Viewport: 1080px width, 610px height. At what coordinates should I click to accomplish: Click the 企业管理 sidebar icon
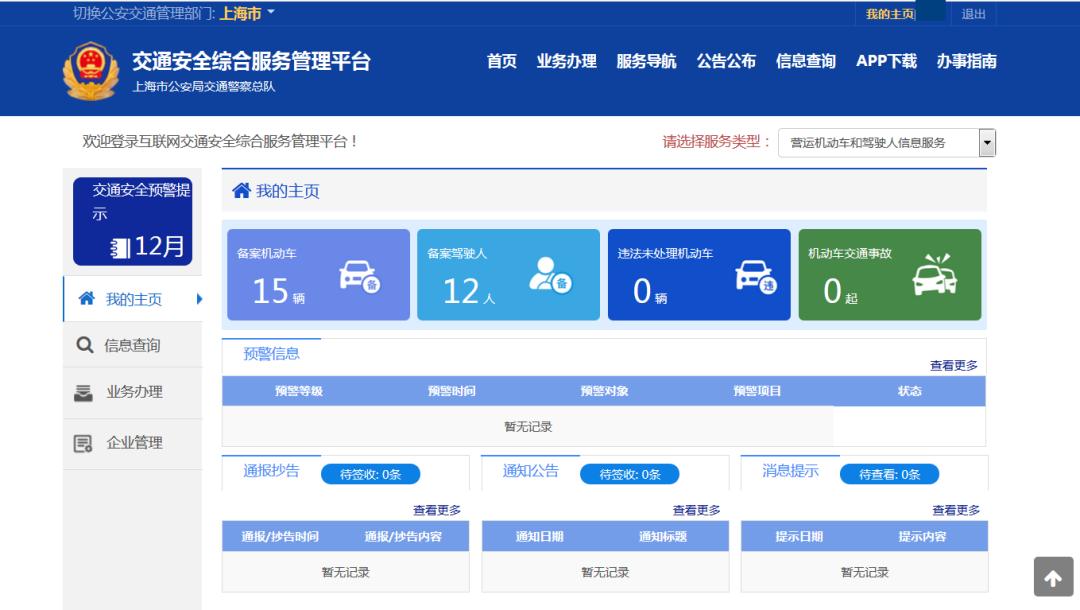click(x=84, y=443)
